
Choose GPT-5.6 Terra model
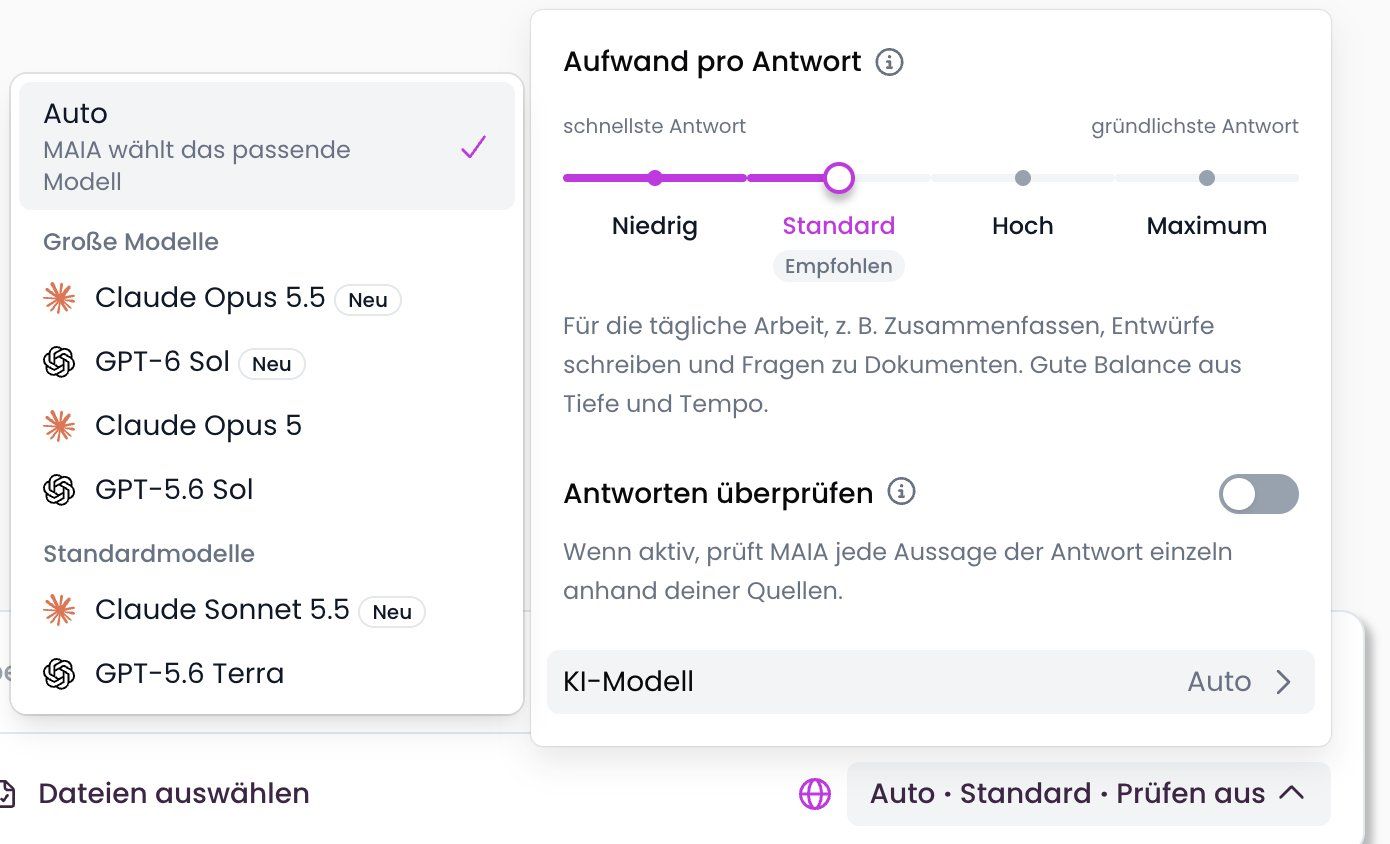[x=267, y=674]
